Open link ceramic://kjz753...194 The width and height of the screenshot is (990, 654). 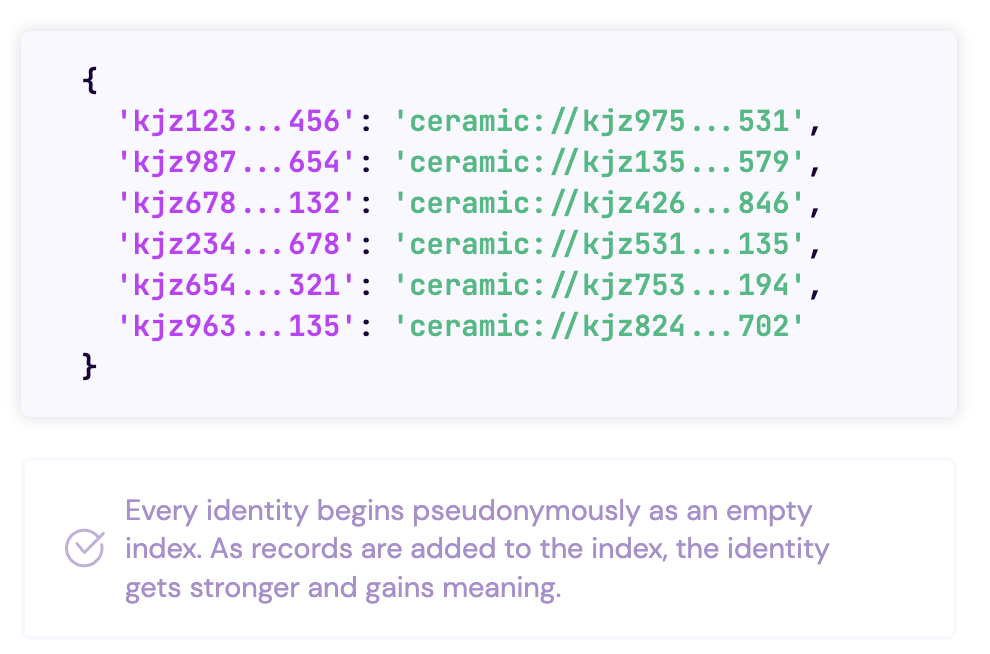click(x=599, y=285)
